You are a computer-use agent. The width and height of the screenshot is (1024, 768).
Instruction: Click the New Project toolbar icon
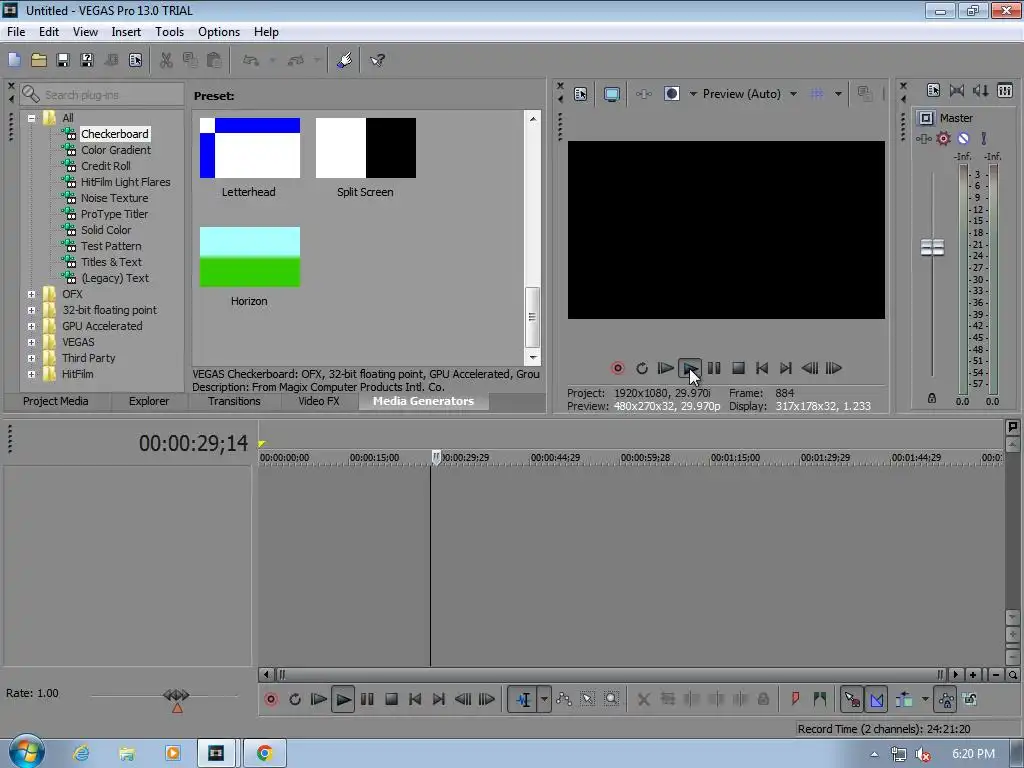click(14, 61)
